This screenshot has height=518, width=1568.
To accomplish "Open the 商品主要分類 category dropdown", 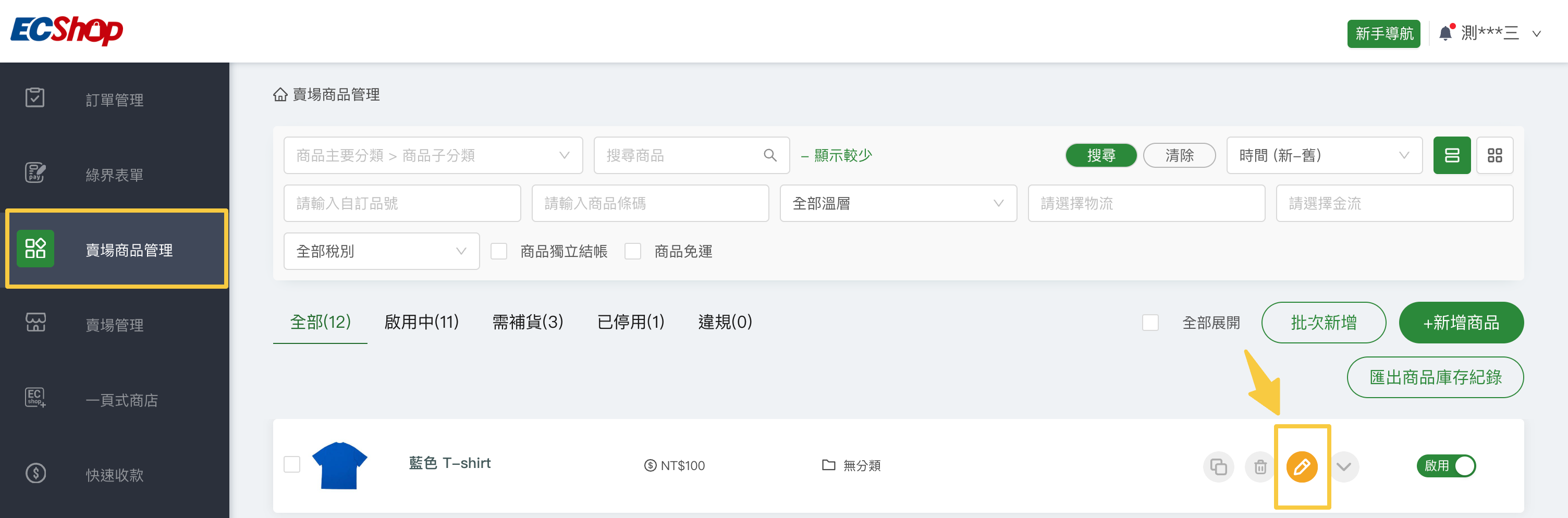I will pos(433,155).
